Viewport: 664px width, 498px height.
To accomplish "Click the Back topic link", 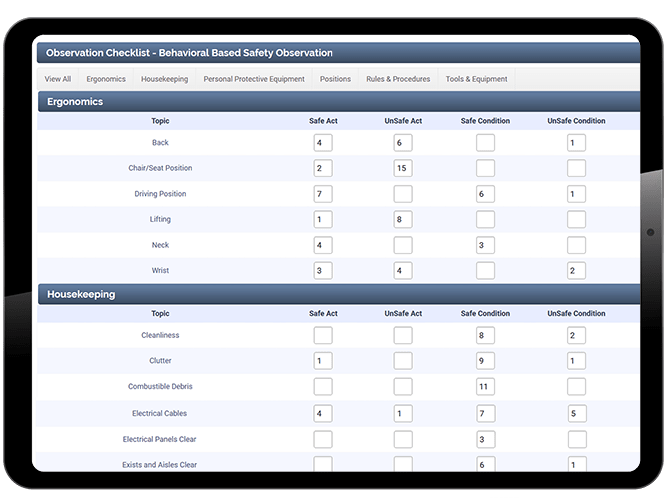I will (160, 143).
